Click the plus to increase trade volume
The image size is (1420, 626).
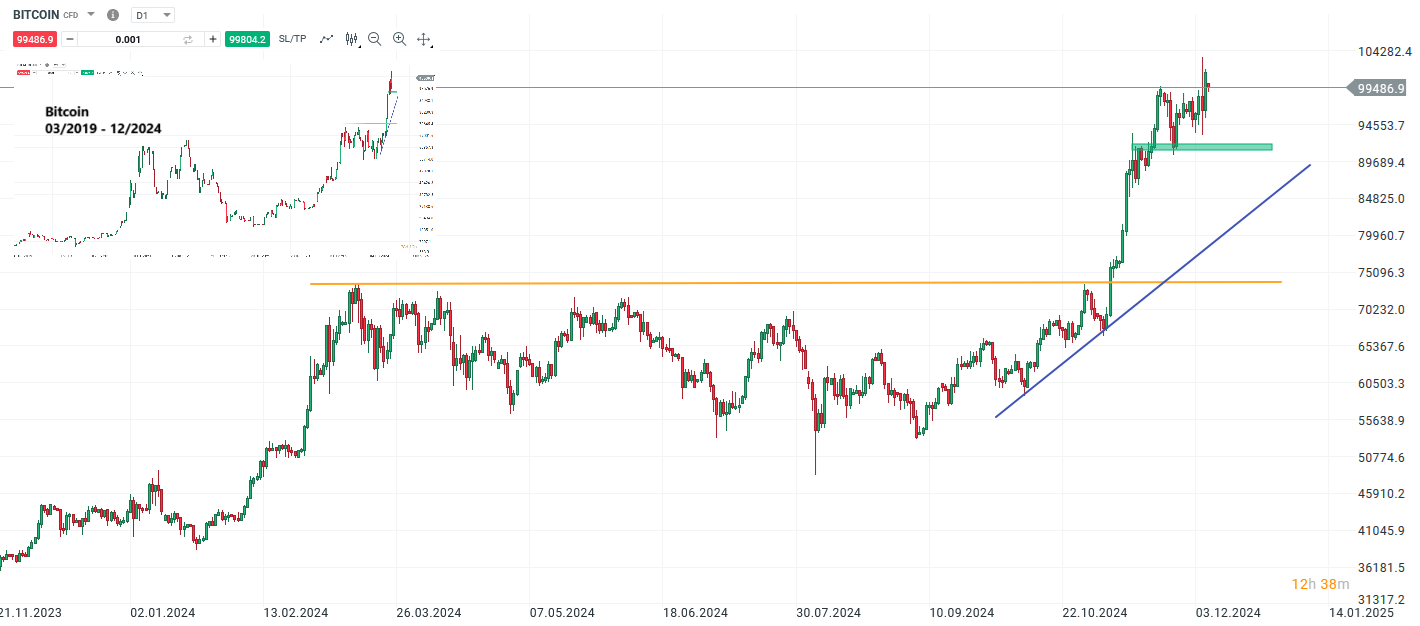[x=213, y=39]
